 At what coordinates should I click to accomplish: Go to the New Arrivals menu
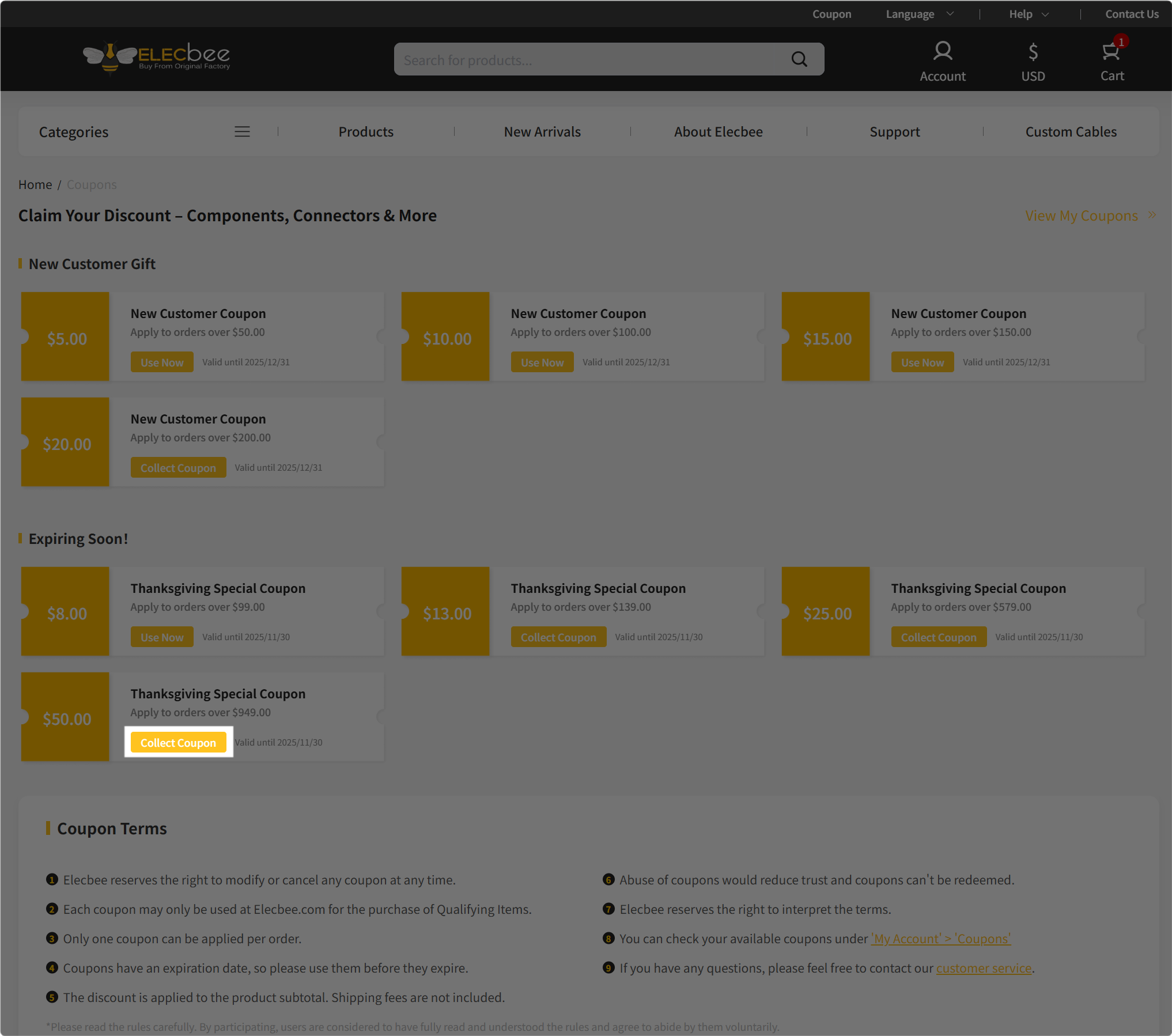point(542,132)
